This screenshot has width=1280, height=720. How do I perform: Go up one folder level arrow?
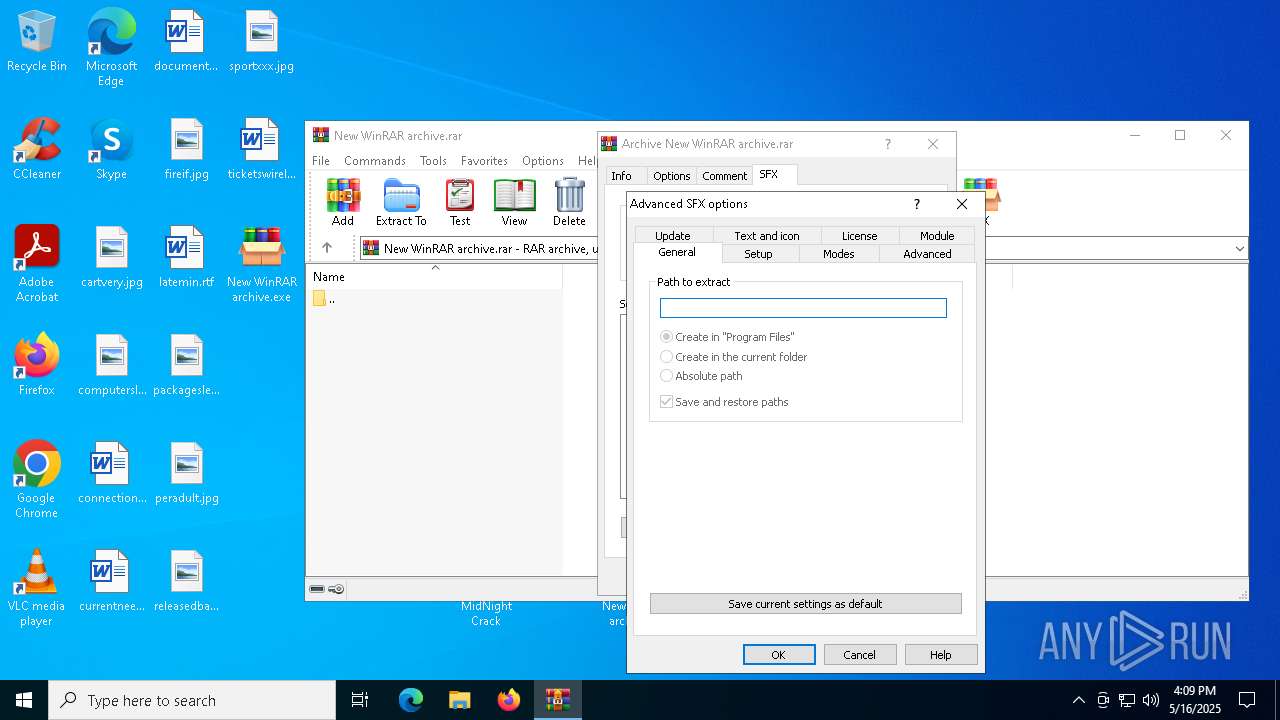point(327,248)
